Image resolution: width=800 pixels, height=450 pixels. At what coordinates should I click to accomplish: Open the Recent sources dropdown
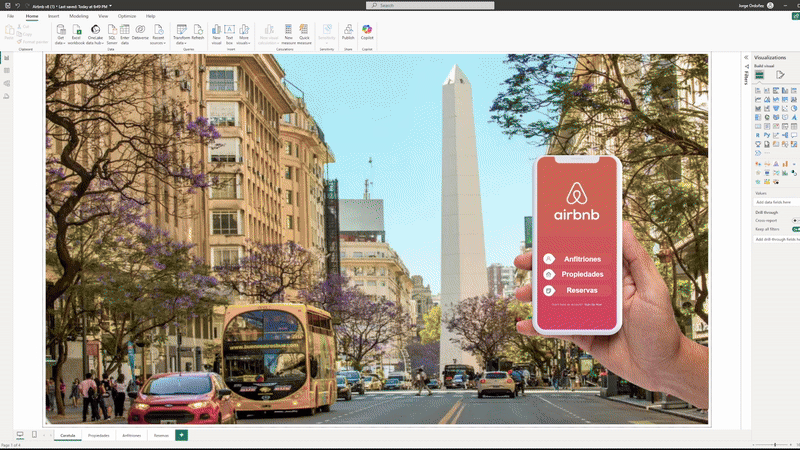click(x=157, y=33)
